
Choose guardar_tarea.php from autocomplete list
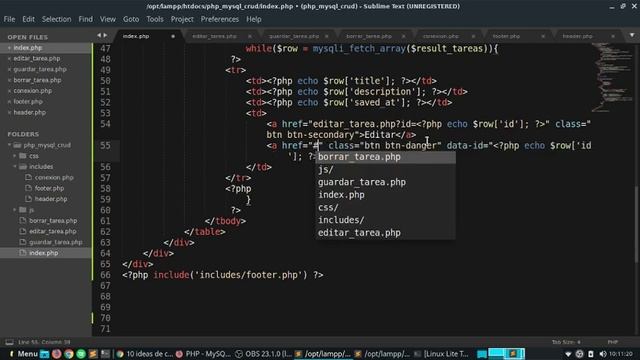(385, 182)
